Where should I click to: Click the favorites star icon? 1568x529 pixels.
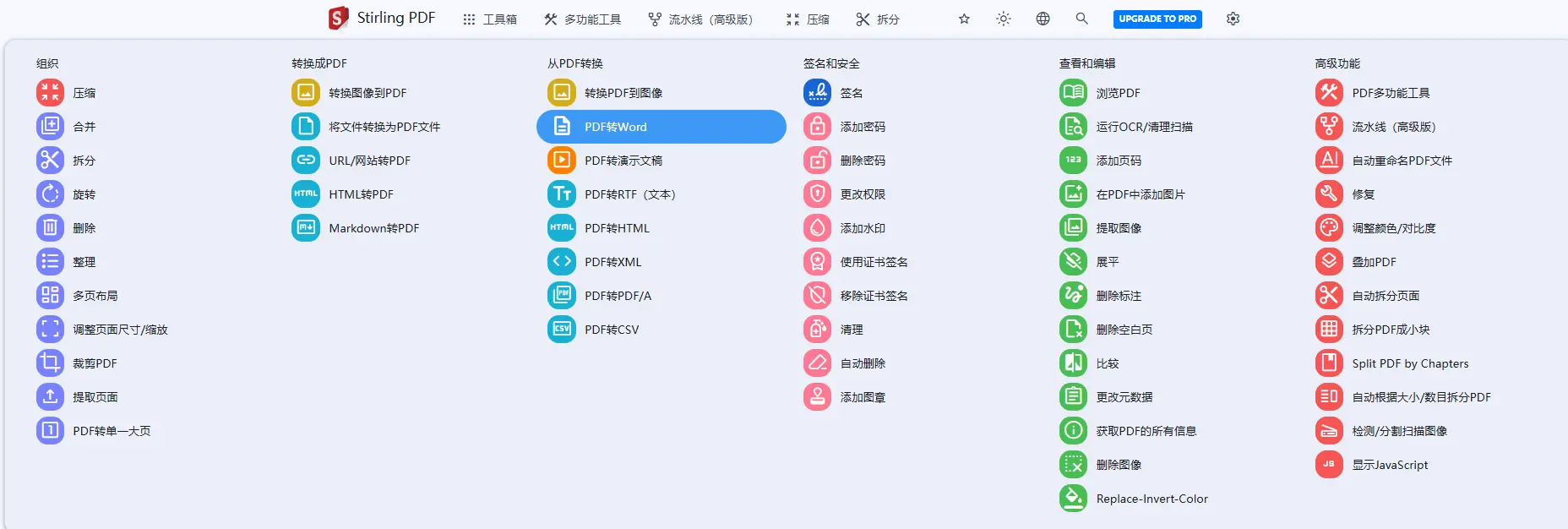click(964, 19)
